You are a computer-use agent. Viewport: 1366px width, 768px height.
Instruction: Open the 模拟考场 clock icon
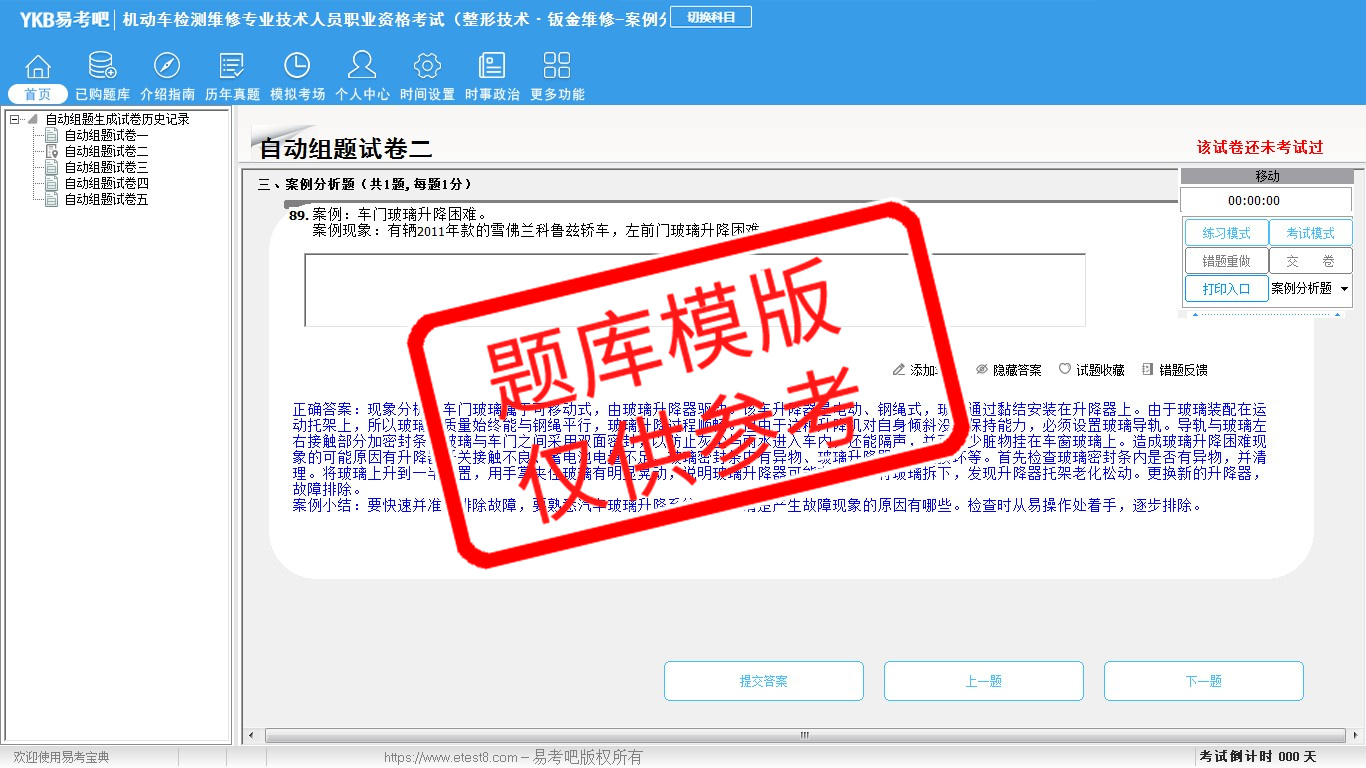coord(297,67)
